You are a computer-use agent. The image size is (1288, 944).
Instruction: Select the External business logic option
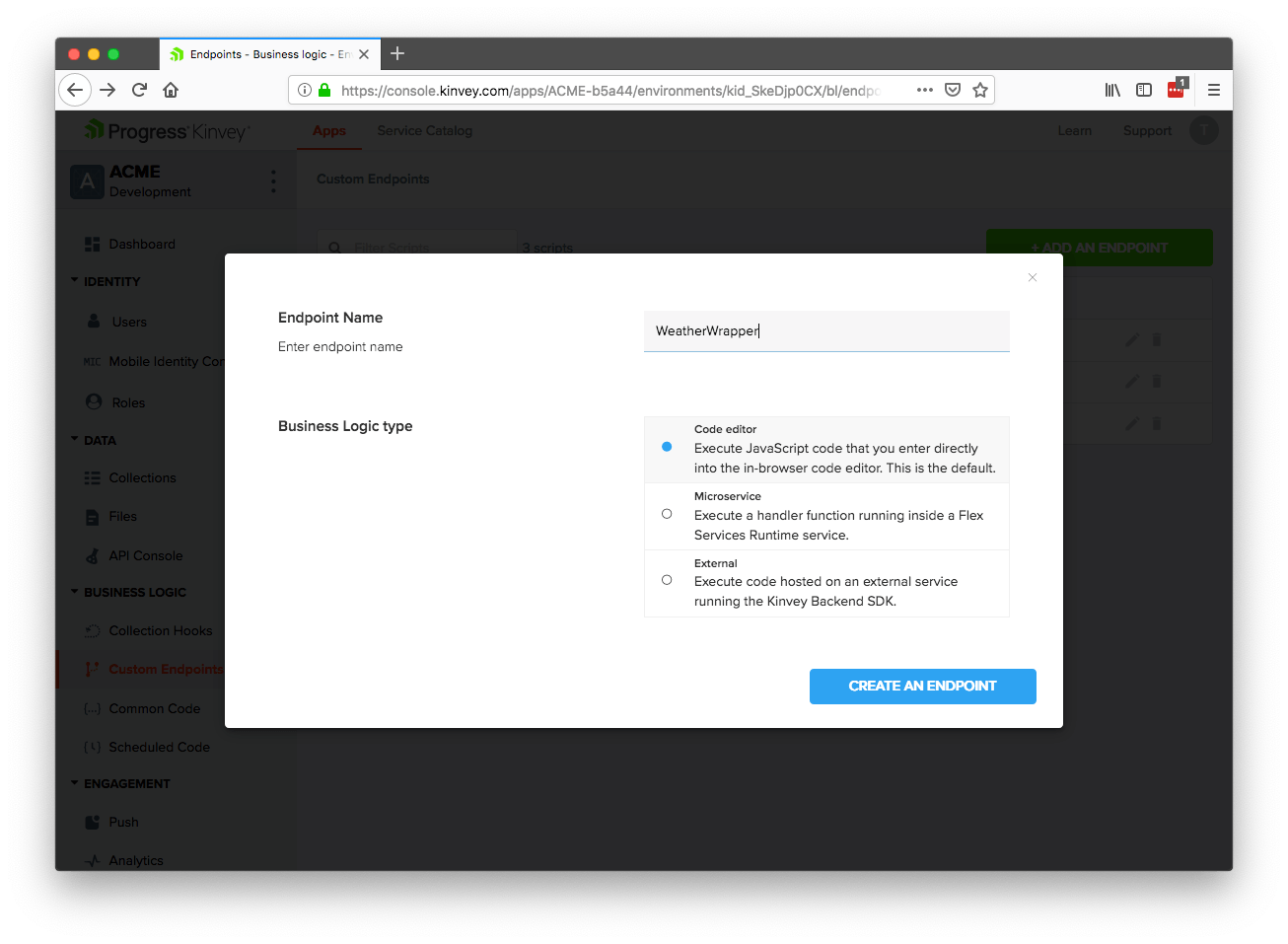(667, 580)
